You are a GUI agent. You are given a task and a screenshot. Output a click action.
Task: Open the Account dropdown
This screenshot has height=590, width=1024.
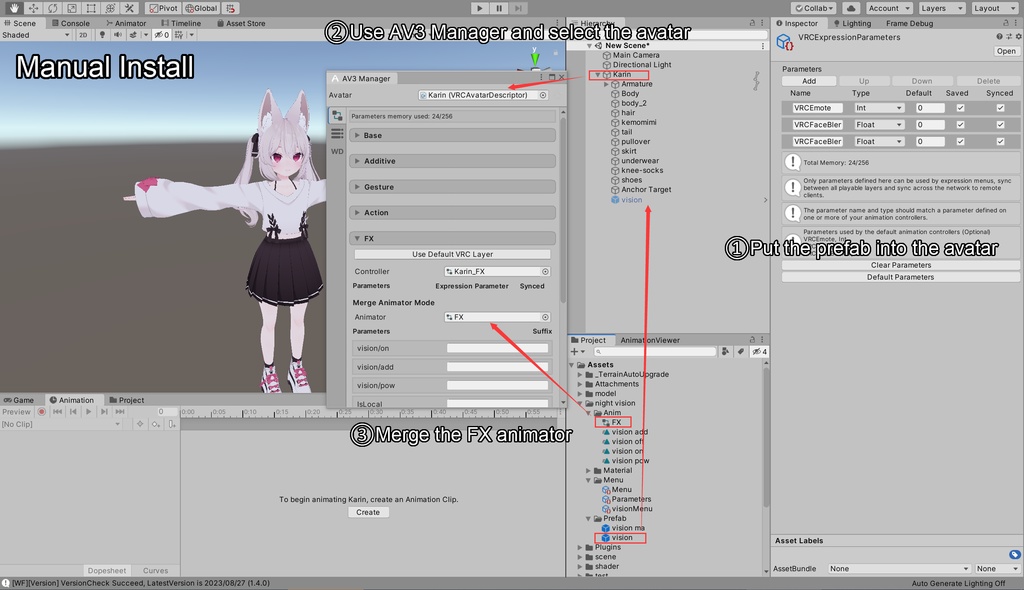[888, 8]
